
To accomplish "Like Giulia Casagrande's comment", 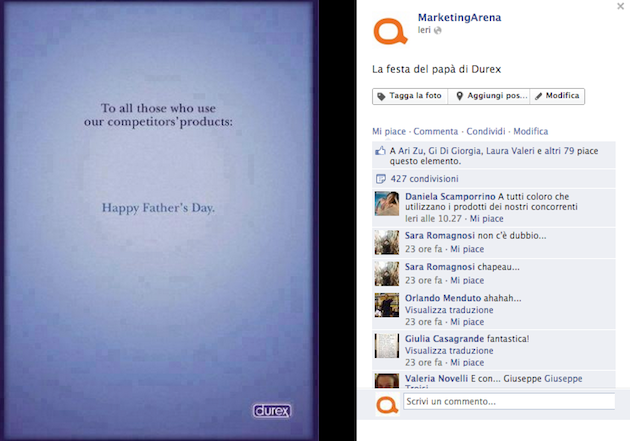I will pyautogui.click(x=467, y=363).
